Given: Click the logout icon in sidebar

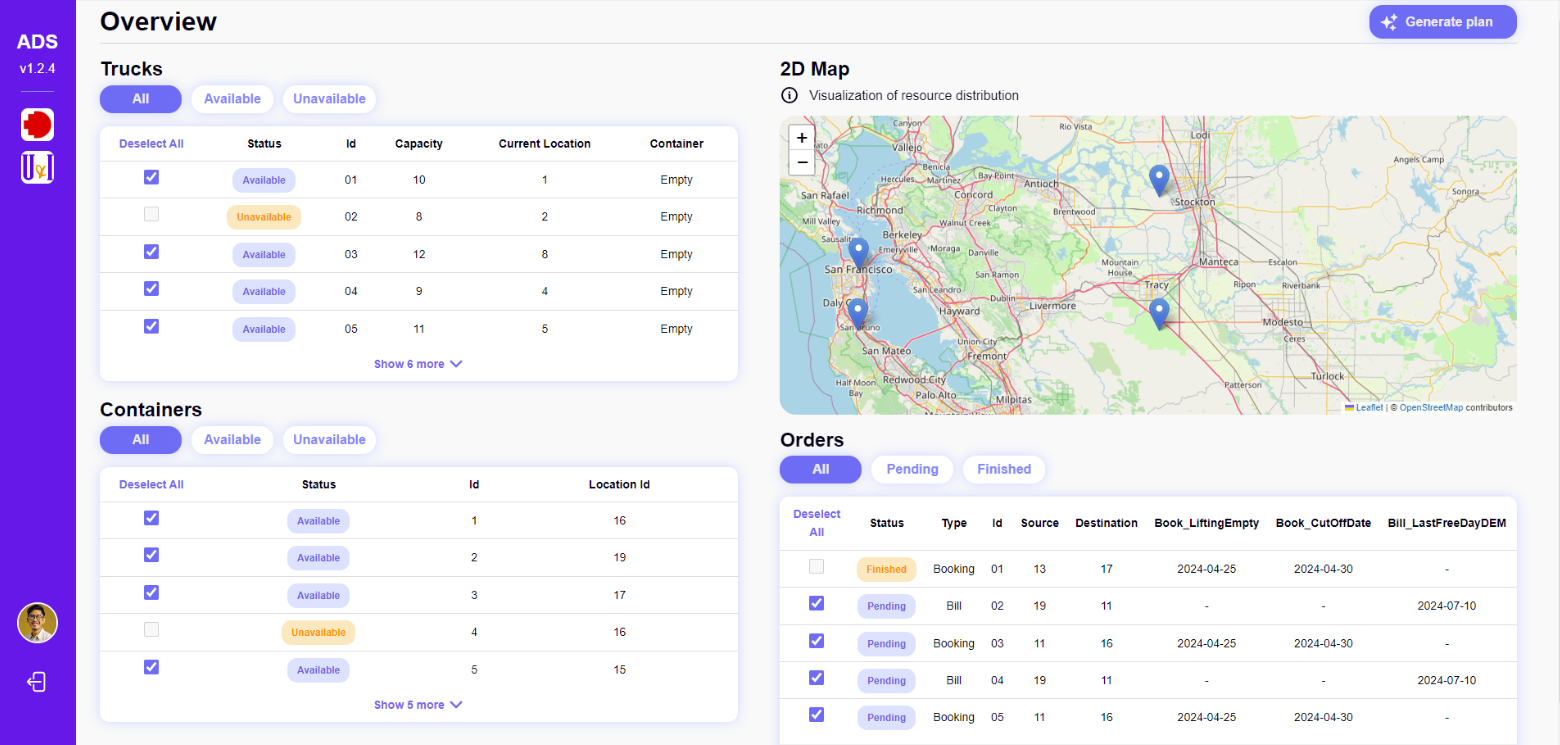Looking at the screenshot, I should [x=37, y=682].
